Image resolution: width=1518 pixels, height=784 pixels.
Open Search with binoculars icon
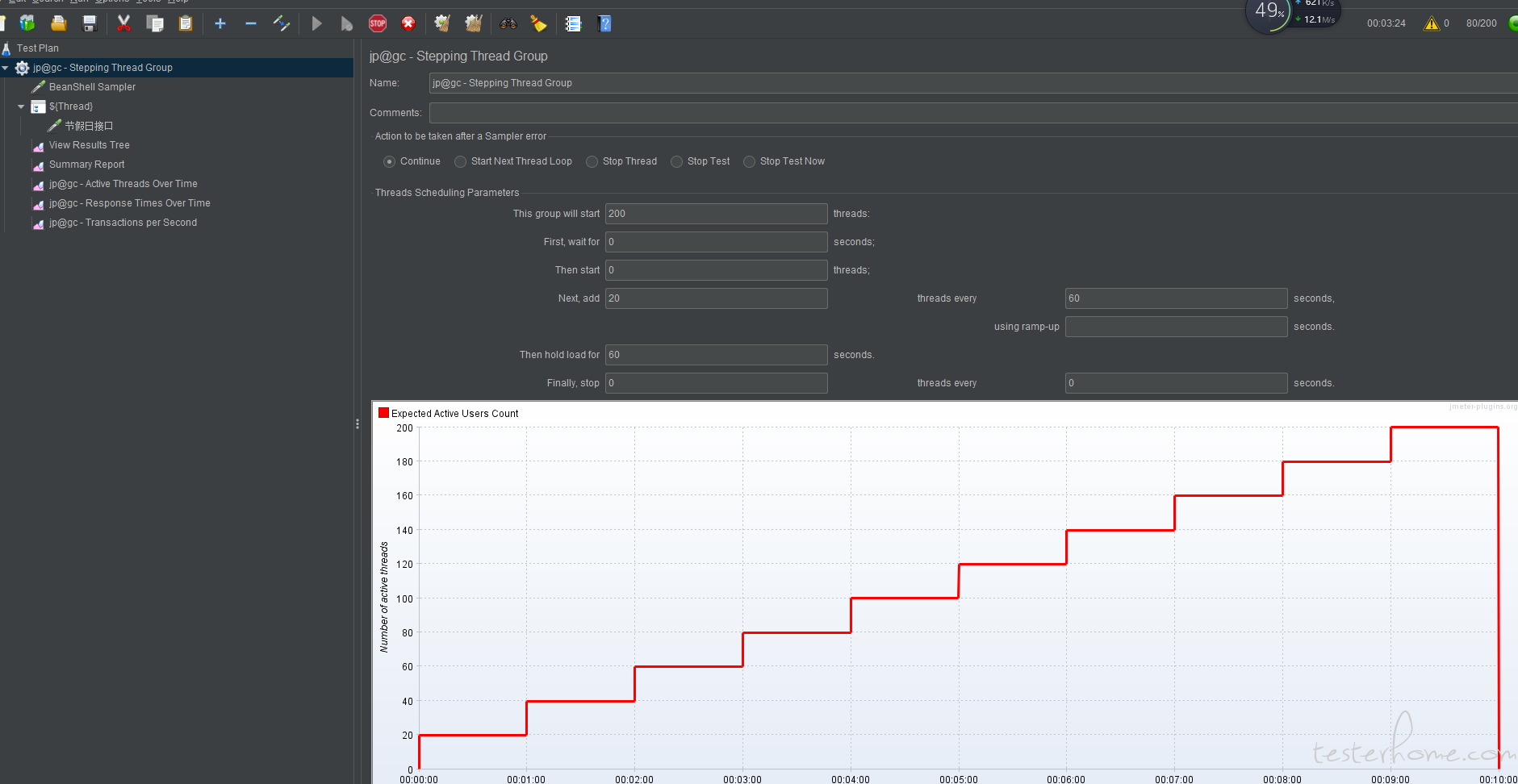(x=508, y=23)
